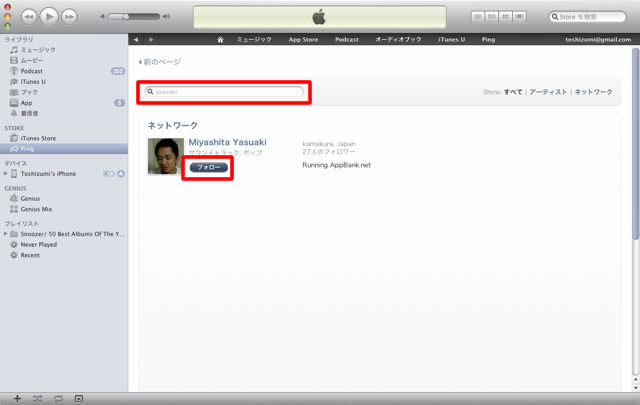Start playback with the play button

[x=49, y=17]
